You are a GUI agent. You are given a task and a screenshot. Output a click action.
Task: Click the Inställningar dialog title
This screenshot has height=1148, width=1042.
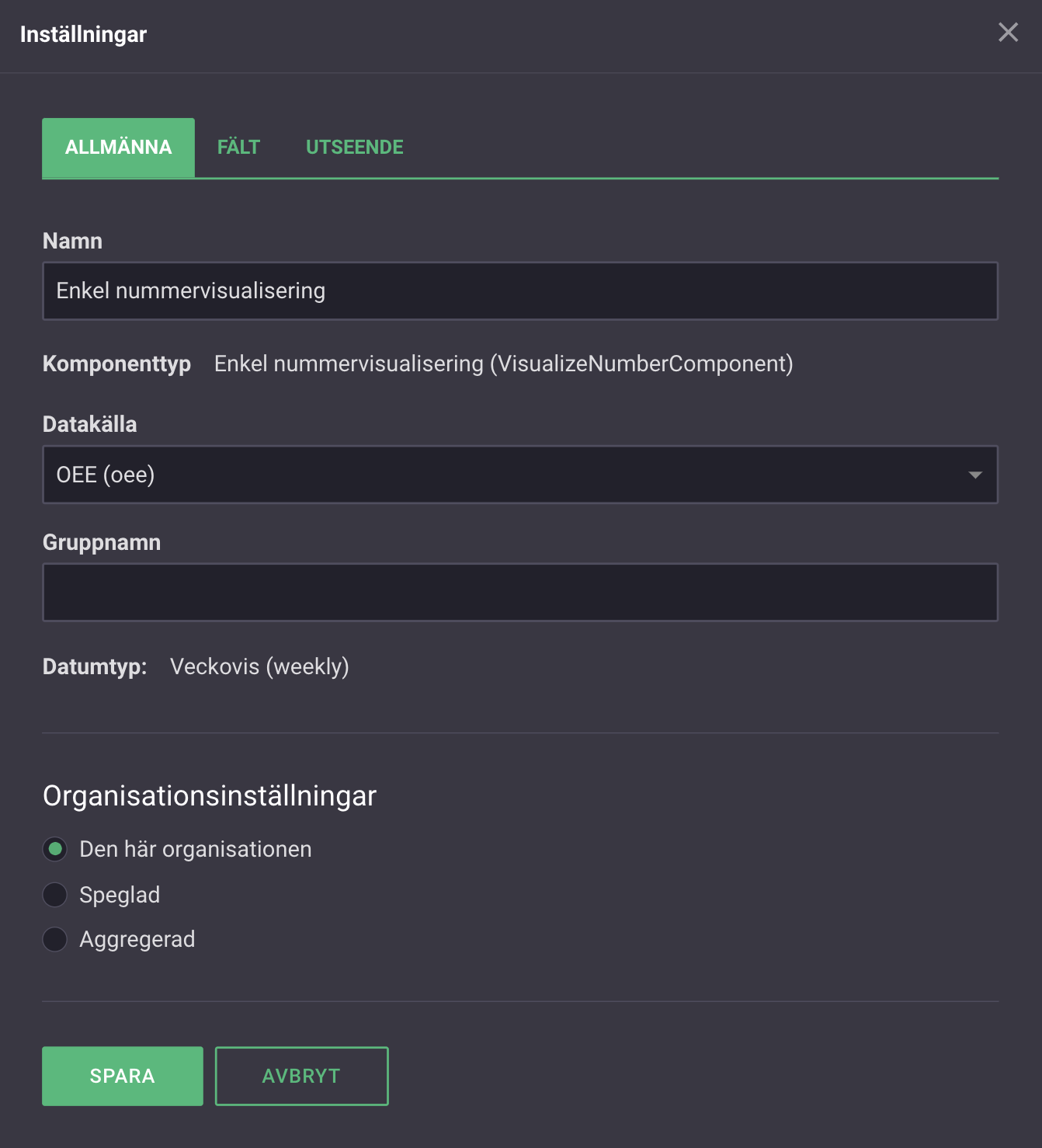coord(83,34)
